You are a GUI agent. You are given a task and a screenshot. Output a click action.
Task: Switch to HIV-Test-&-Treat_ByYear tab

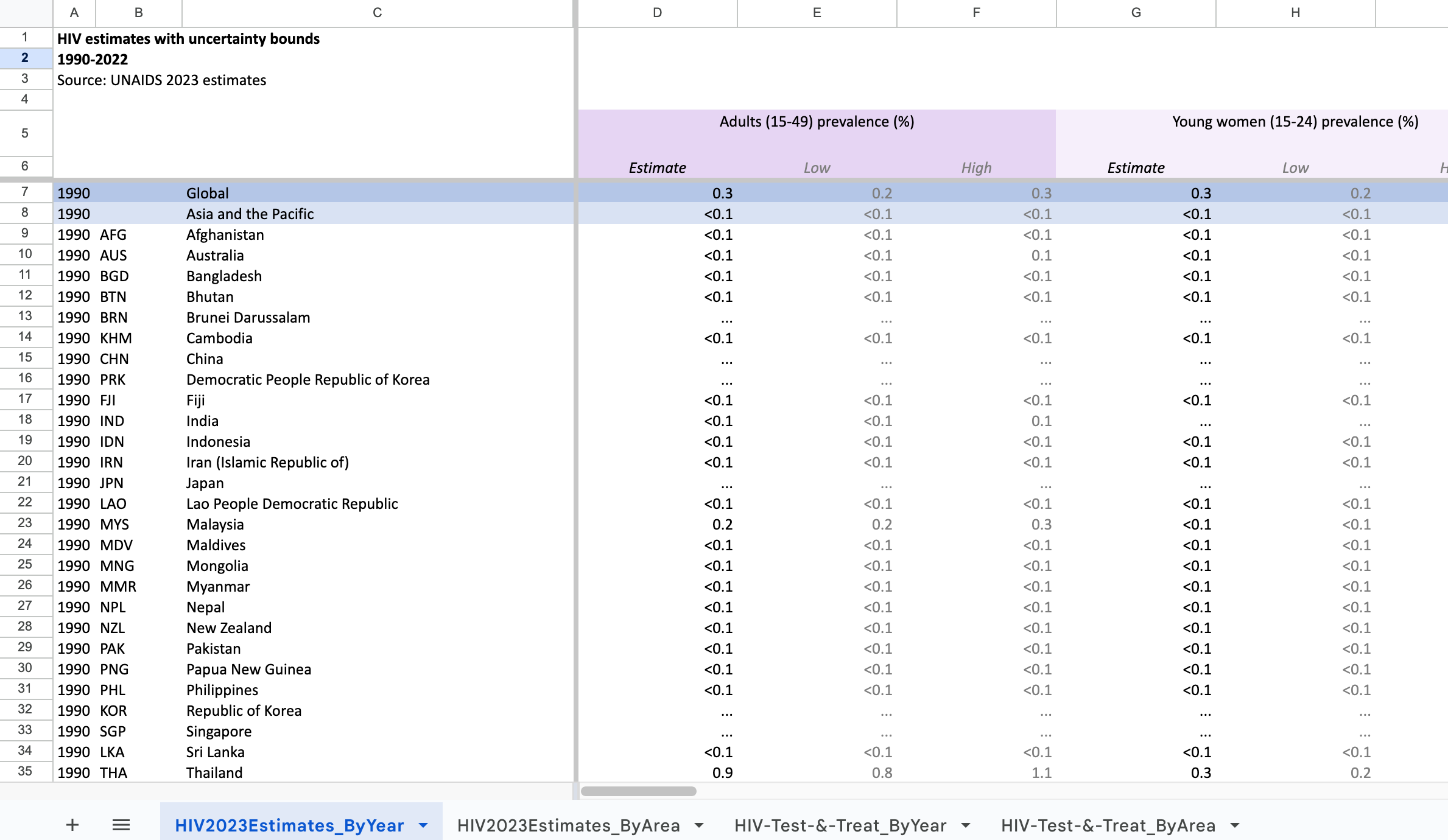click(840, 825)
